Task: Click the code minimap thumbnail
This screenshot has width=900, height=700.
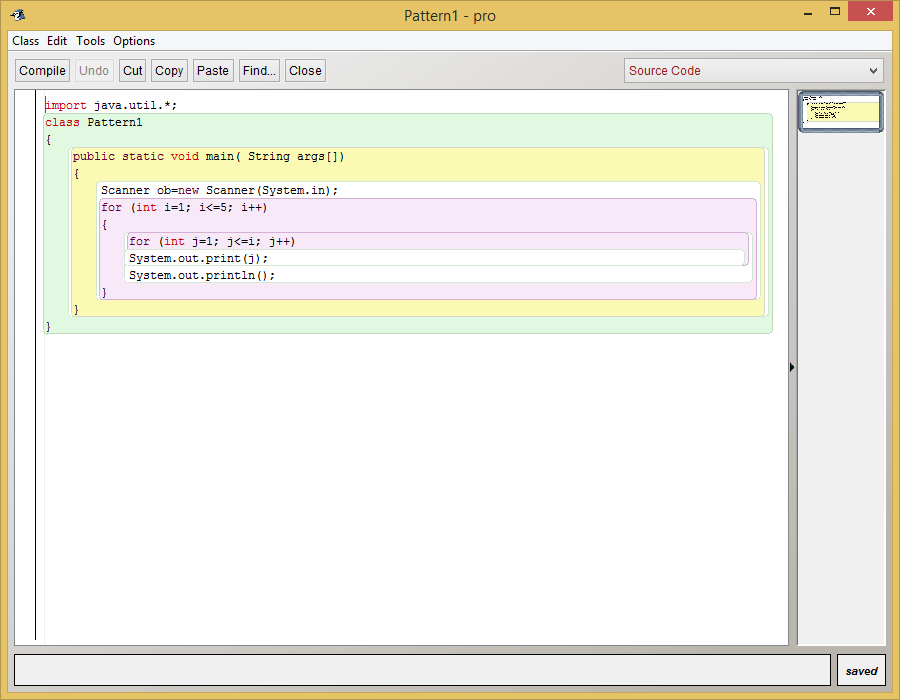Action: (840, 111)
